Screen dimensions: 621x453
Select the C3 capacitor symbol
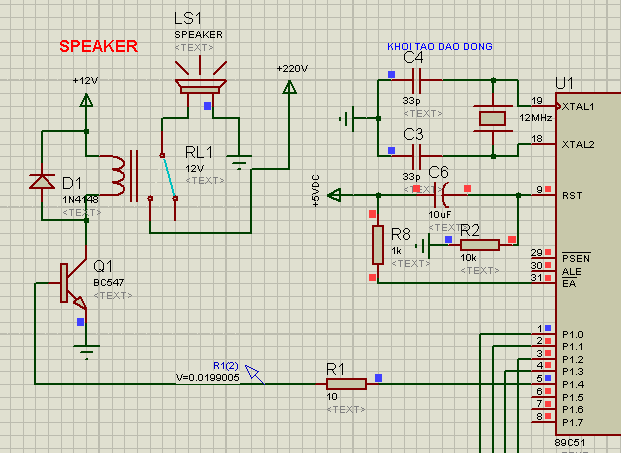pyautogui.click(x=417, y=156)
